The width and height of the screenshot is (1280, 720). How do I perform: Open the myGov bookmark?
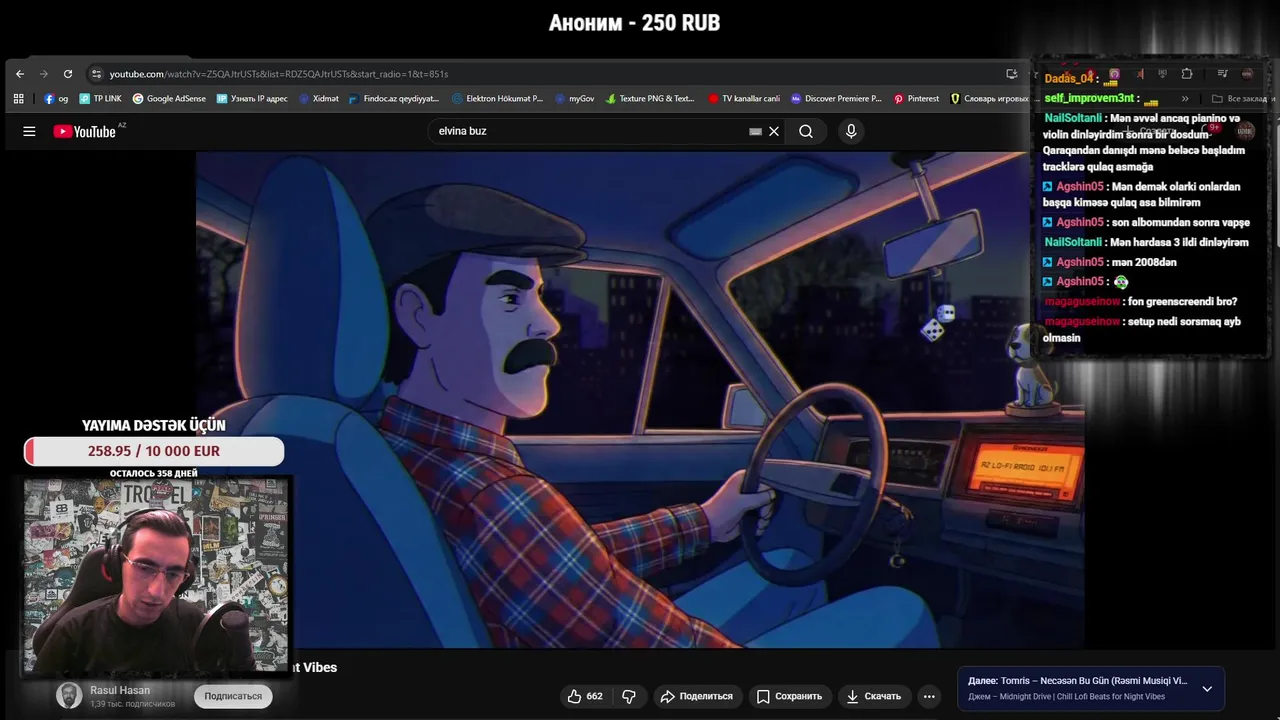point(574,99)
